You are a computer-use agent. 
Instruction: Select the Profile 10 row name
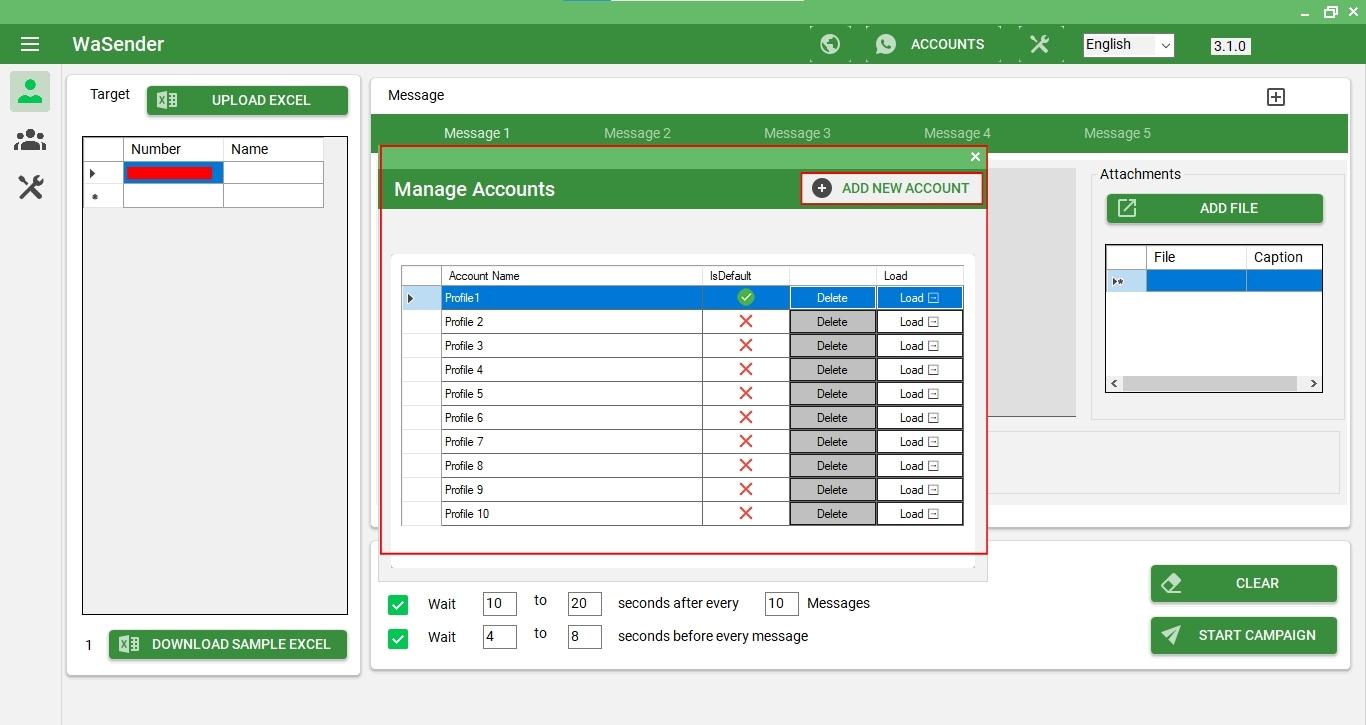(x=571, y=514)
